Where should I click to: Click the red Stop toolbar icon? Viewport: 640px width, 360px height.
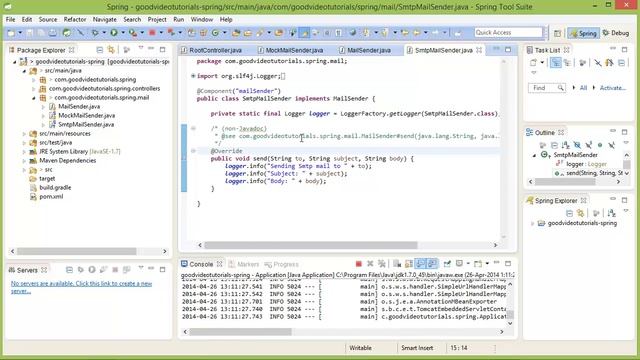[x=152, y=33]
